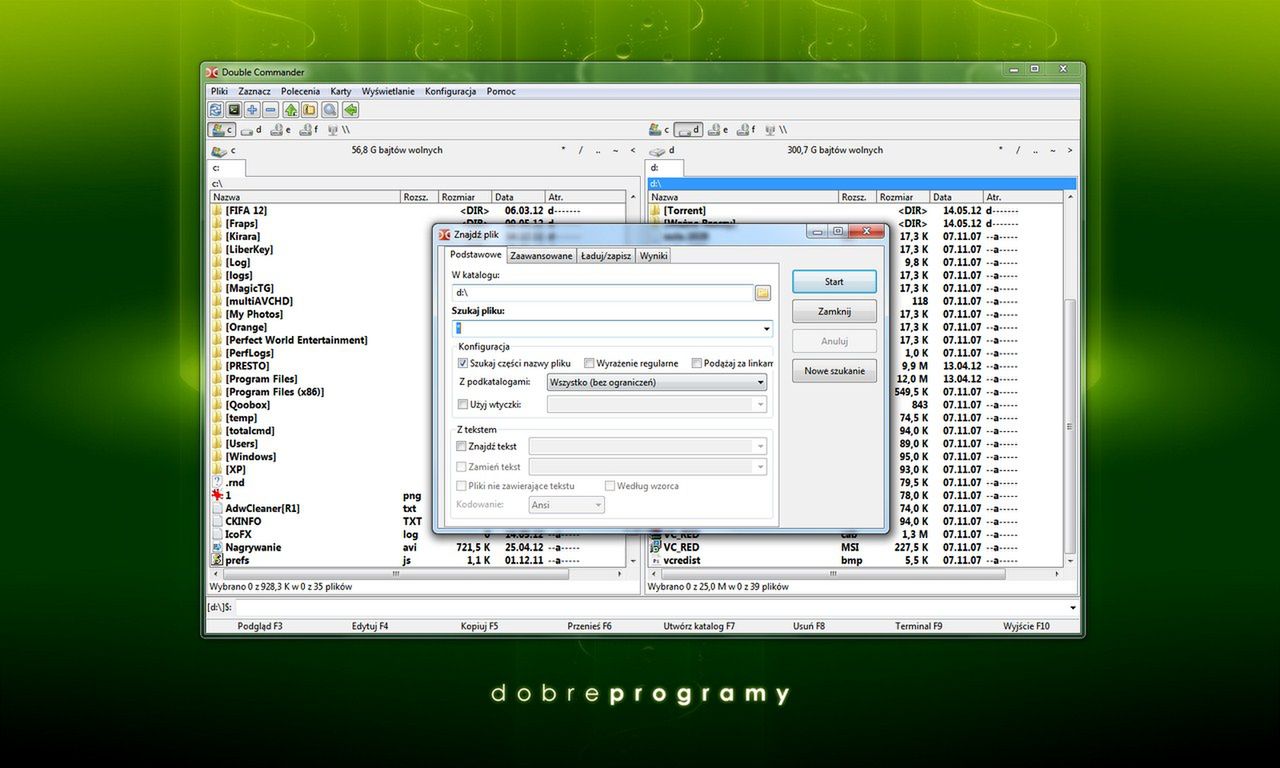Sort right panel by Rozmiar column

(903, 197)
